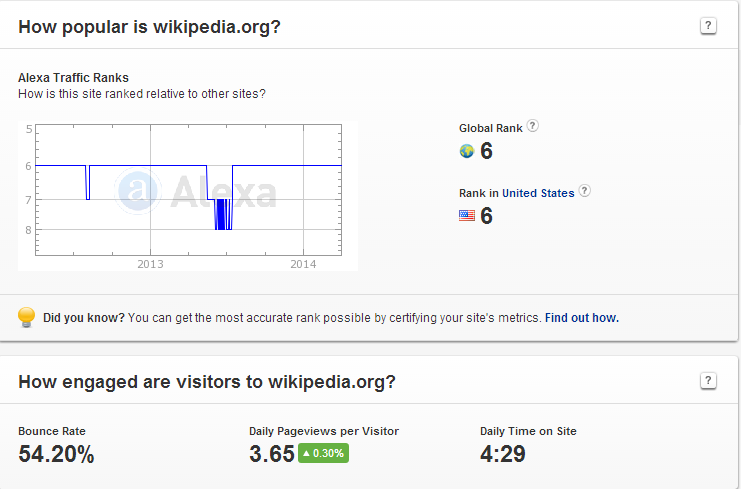The height and width of the screenshot is (489, 741).
Task: Click the green 0.30% change badge
Action: coord(323,453)
